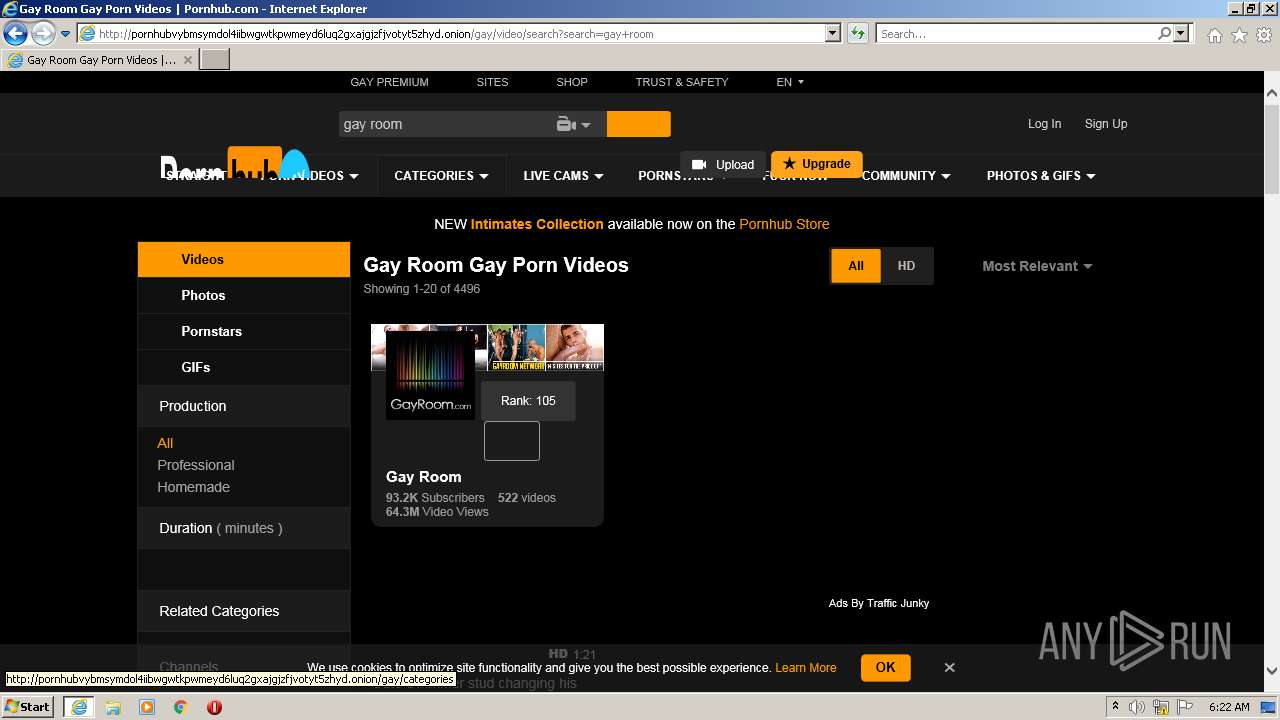1280x720 pixels.
Task: Open the Most Relevant sort dropdown
Action: tap(1037, 266)
